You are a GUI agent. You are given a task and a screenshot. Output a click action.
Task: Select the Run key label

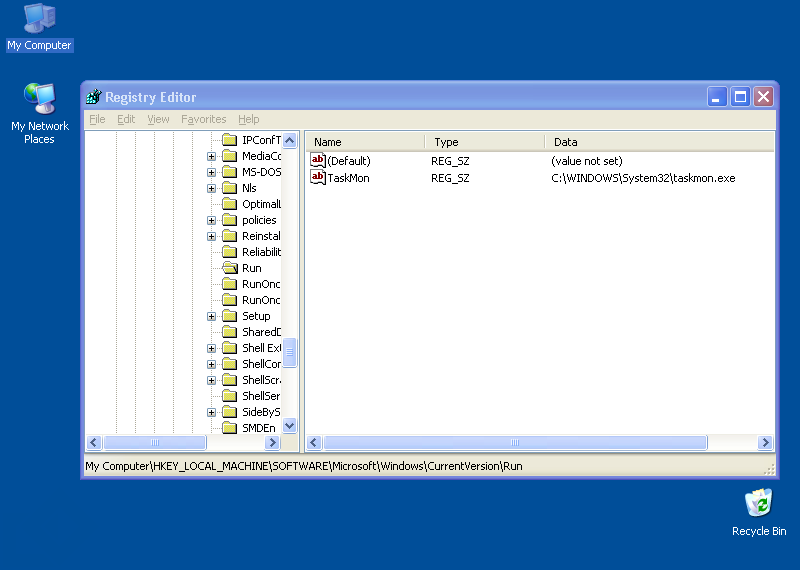(252, 268)
